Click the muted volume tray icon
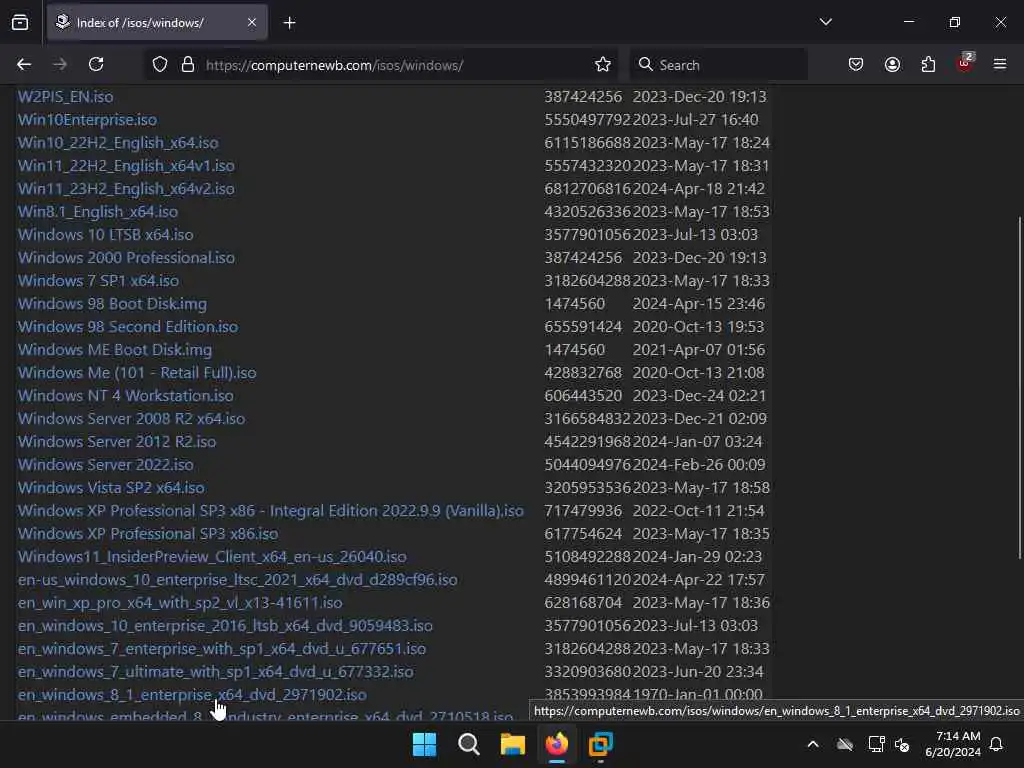 click(902, 744)
